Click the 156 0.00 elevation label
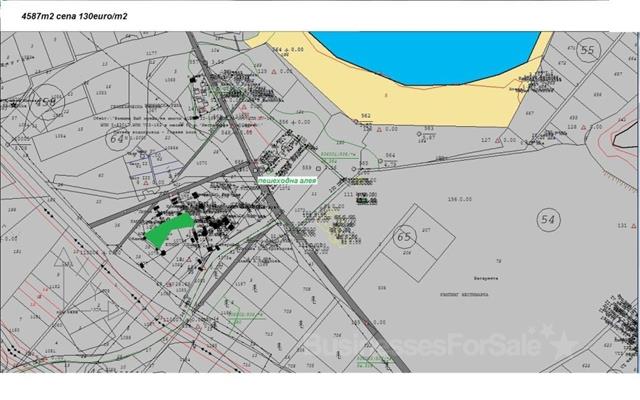Image resolution: width=640 pixels, height=400 pixels. click(x=459, y=198)
